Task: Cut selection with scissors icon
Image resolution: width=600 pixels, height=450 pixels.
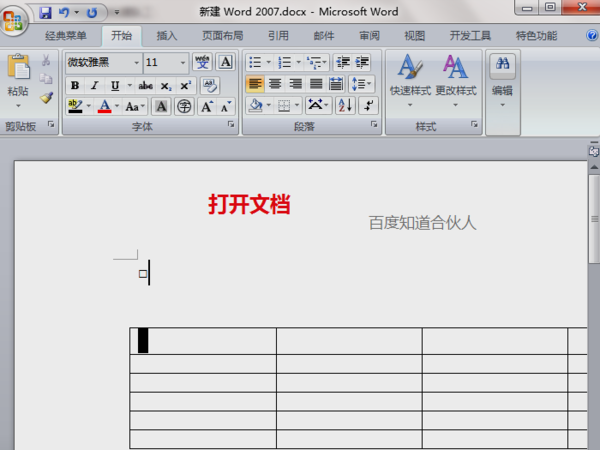Action: click(46, 60)
